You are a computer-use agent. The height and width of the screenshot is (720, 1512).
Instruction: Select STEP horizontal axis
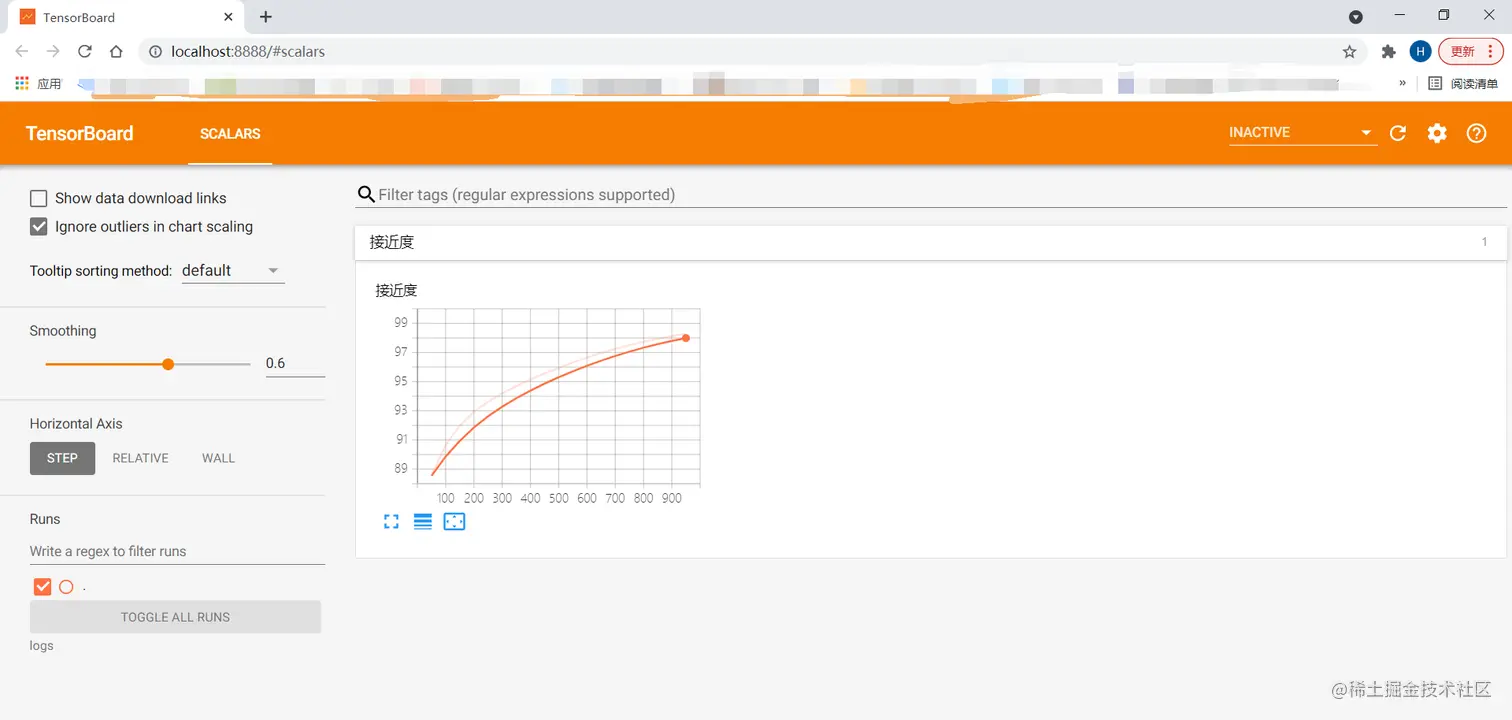(62, 458)
